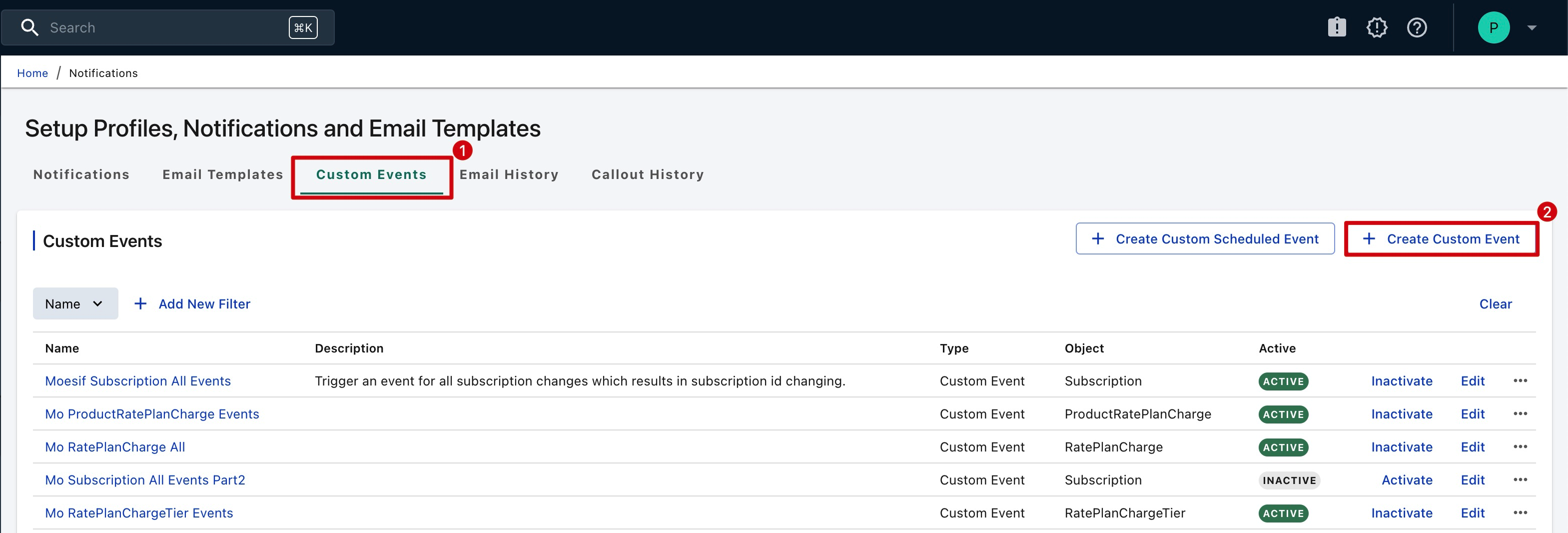Inactivate the Mo ProductRatePlanCharge Events event
This screenshot has width=1568, height=533.
tap(1401, 414)
